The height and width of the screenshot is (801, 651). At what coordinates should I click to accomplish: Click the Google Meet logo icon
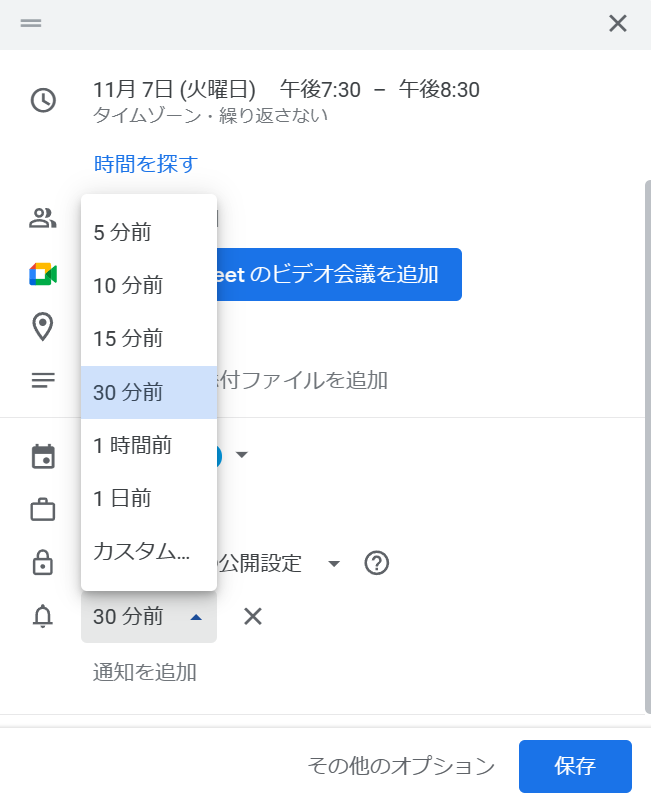tap(43, 275)
